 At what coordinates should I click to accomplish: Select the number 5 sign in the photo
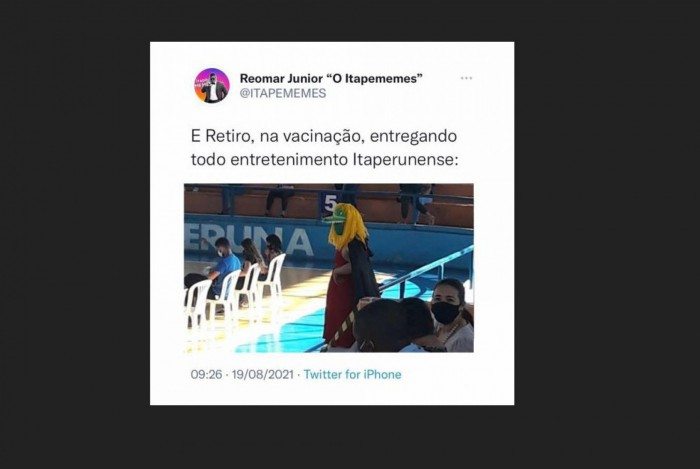click(x=329, y=203)
